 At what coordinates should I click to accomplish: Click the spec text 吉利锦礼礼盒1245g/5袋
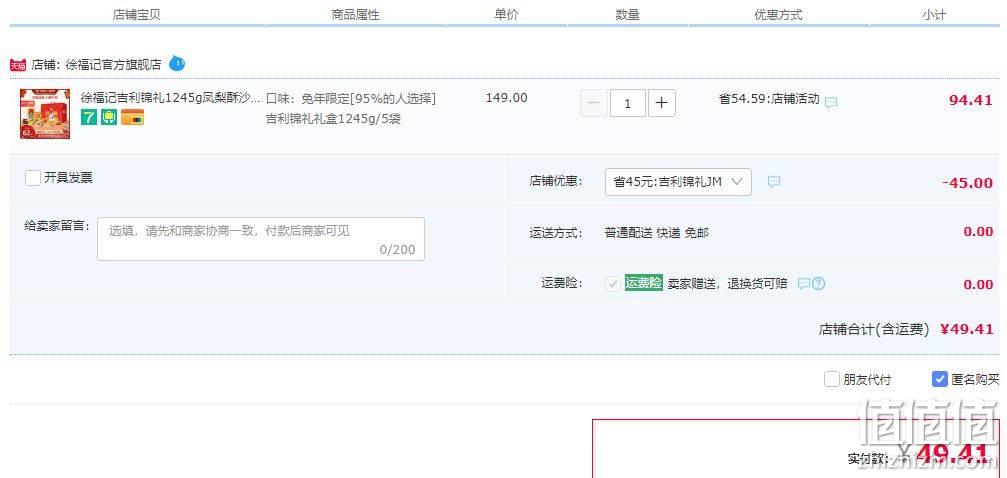(x=333, y=119)
